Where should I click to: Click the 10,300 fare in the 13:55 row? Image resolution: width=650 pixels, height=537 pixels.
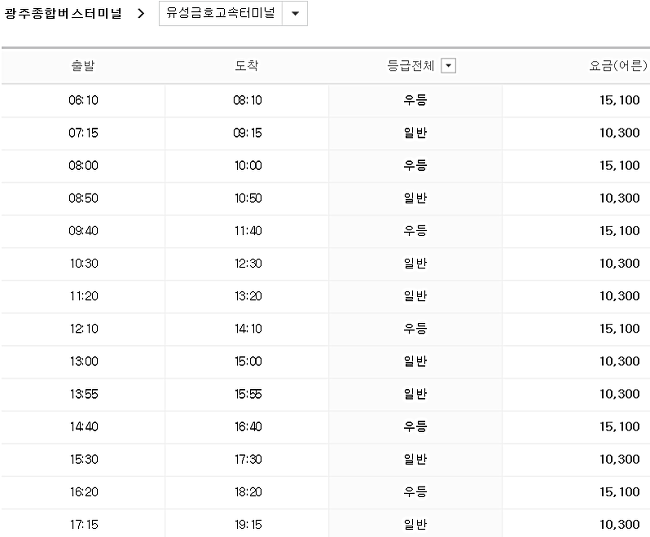click(x=619, y=394)
